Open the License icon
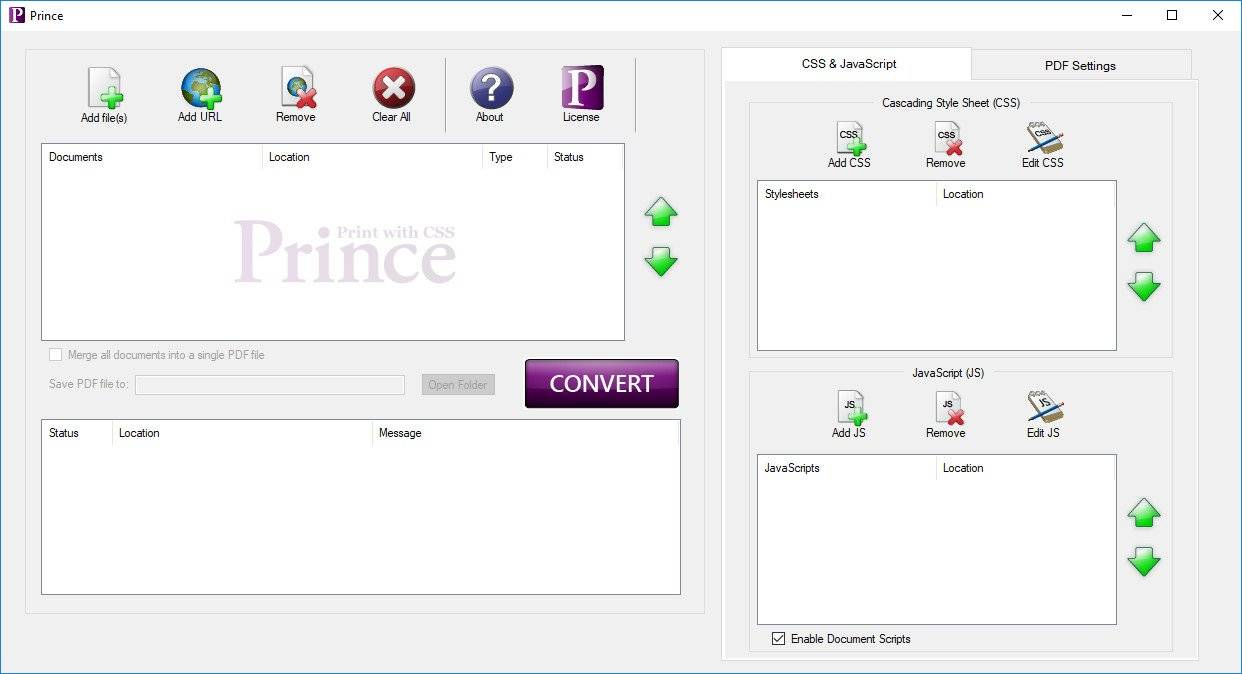This screenshot has width=1242, height=674. pos(581,88)
